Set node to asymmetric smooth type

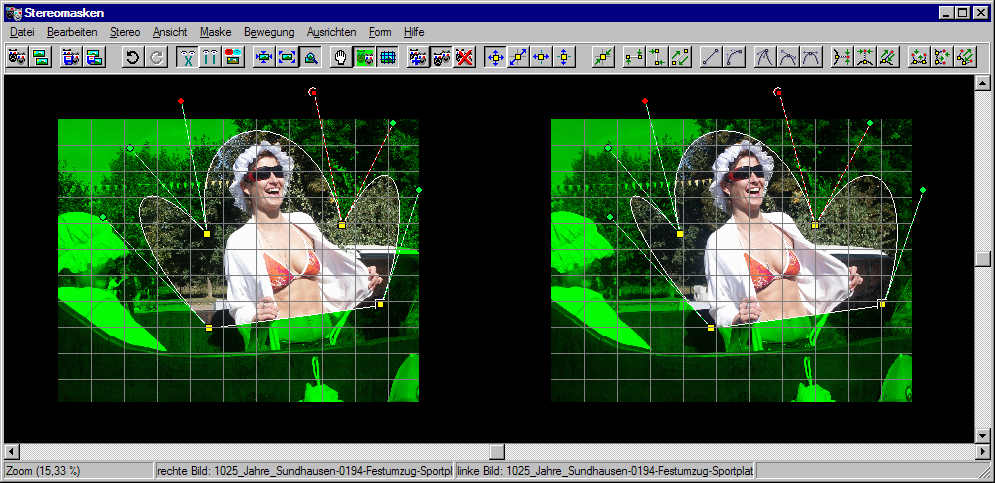click(789, 58)
